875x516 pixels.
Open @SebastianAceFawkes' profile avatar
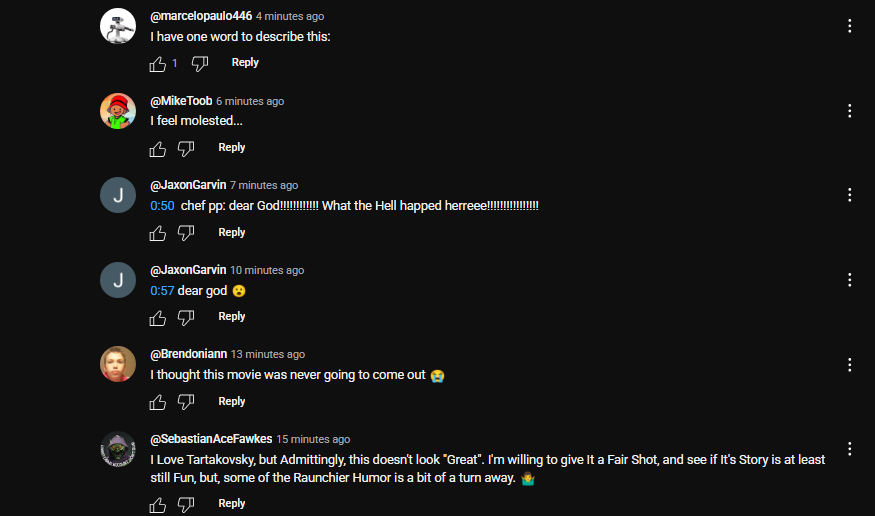(x=118, y=449)
